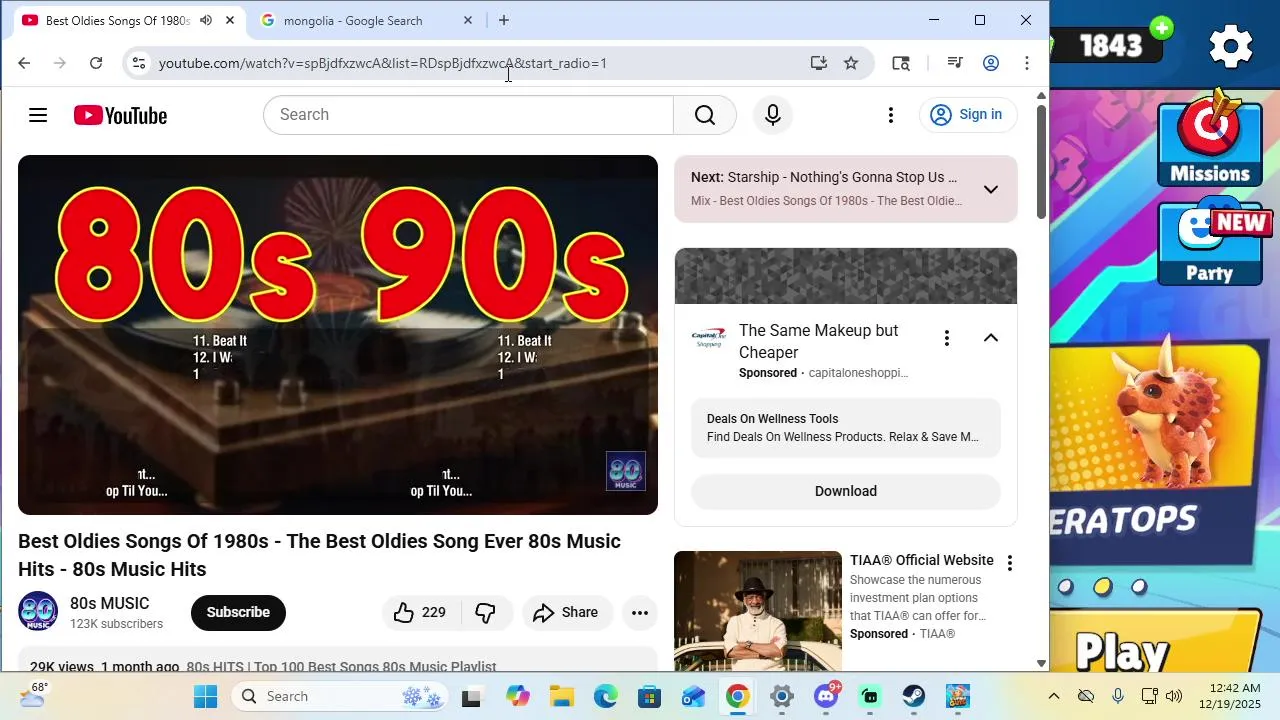Expand the Next up mix playlist
1280x720 pixels.
[x=991, y=189]
